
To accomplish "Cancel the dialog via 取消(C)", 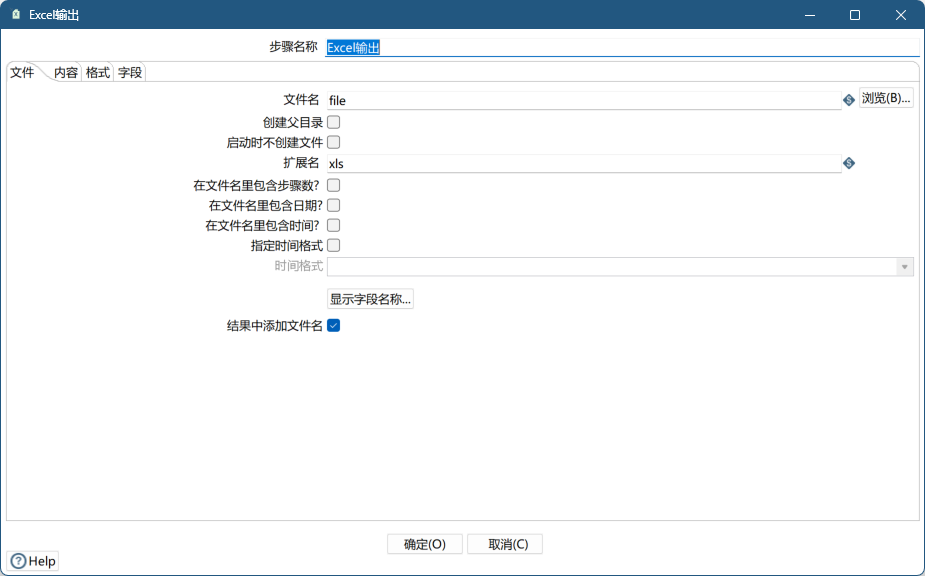I will coord(504,543).
